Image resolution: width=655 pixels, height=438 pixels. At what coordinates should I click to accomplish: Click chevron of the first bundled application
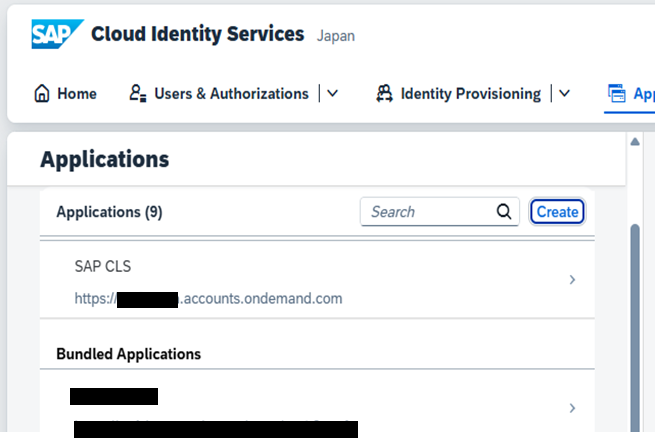point(572,408)
